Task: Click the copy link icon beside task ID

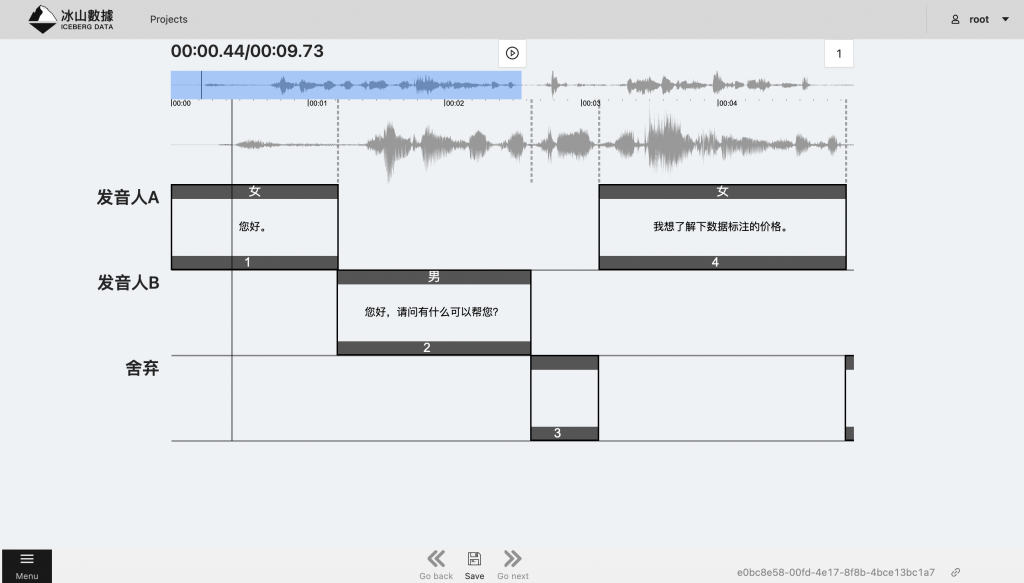Action: (x=956, y=573)
